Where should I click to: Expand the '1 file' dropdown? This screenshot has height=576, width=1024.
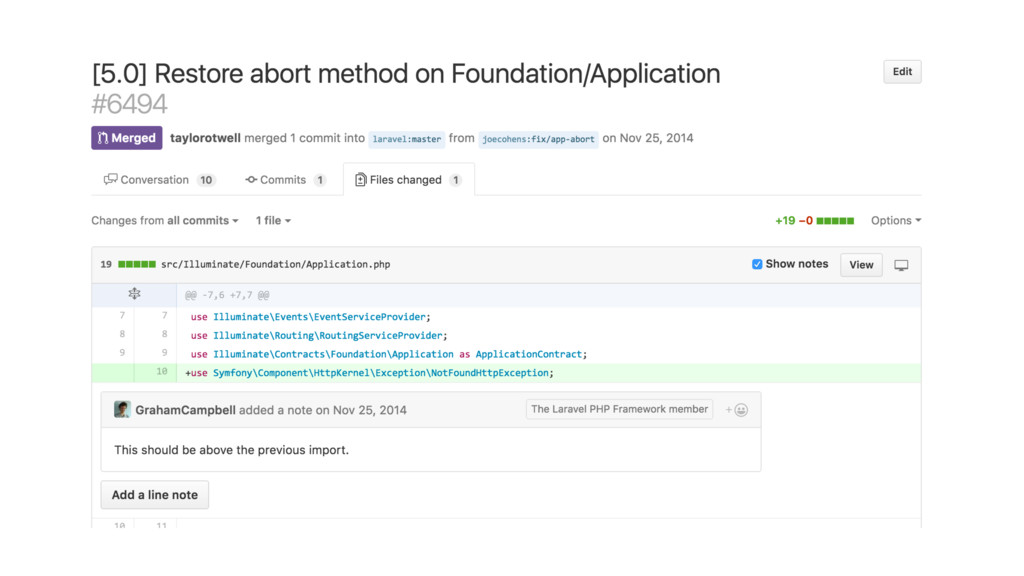pyautogui.click(x=273, y=221)
